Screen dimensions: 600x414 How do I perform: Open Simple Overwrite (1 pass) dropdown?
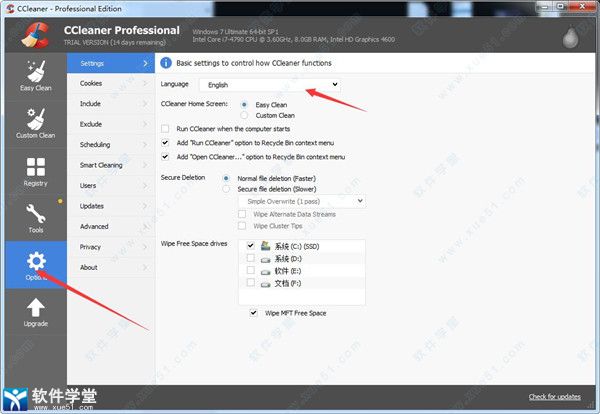302,201
